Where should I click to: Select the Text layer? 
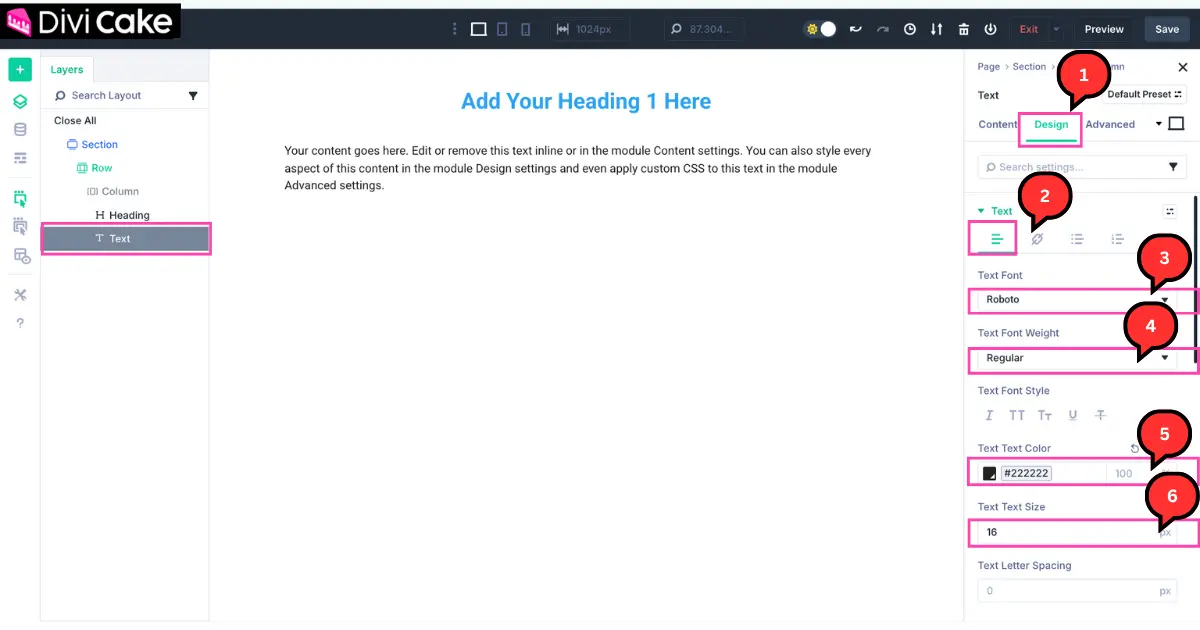[125, 238]
